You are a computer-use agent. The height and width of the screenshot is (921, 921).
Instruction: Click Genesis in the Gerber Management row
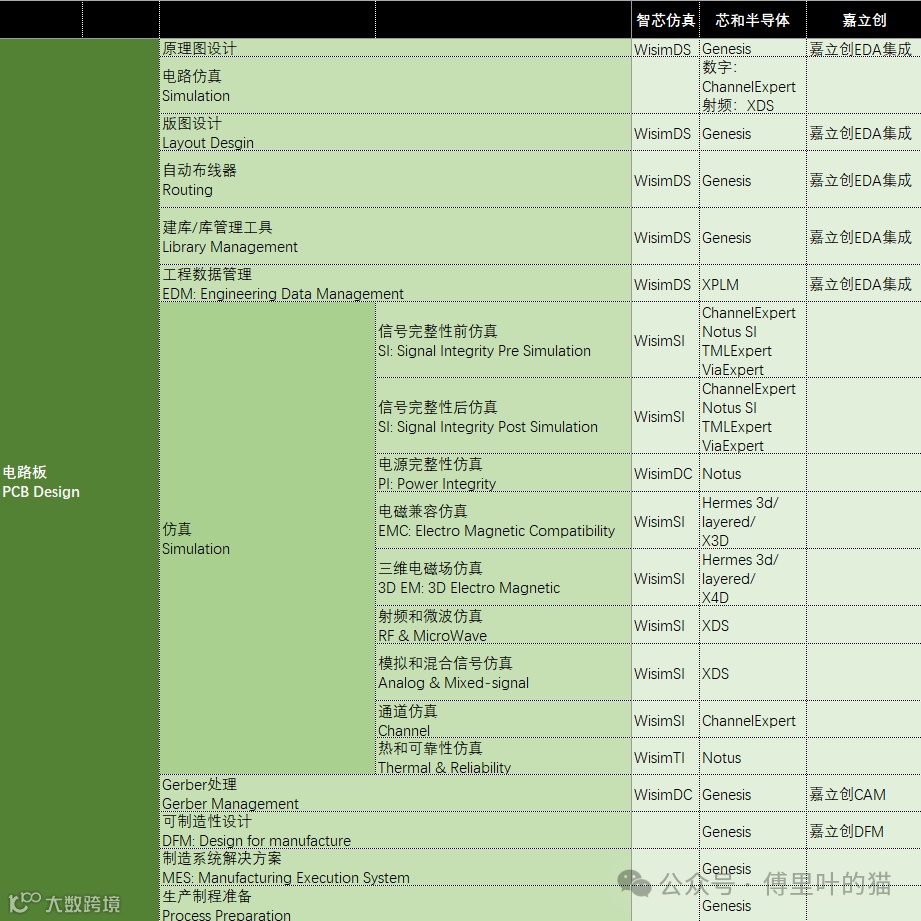pyautogui.click(x=752, y=794)
